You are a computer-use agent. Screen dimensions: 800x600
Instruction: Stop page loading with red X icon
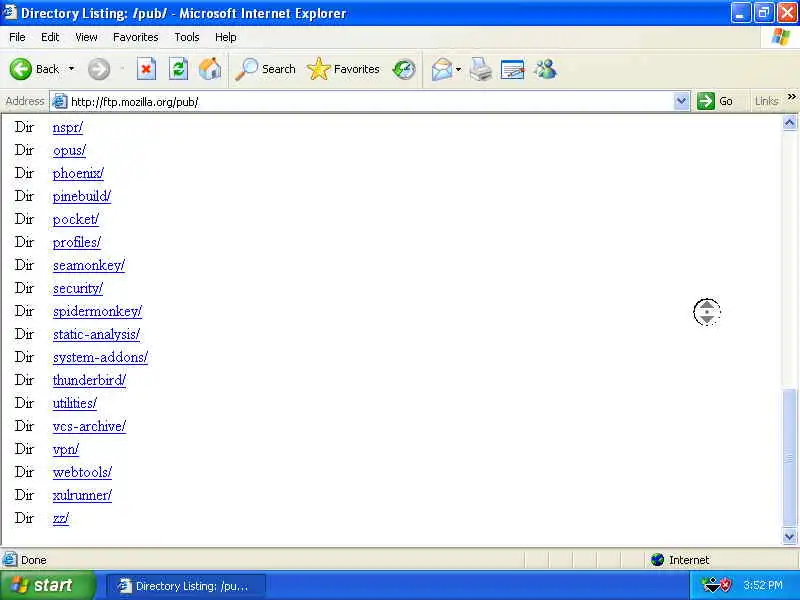146,69
